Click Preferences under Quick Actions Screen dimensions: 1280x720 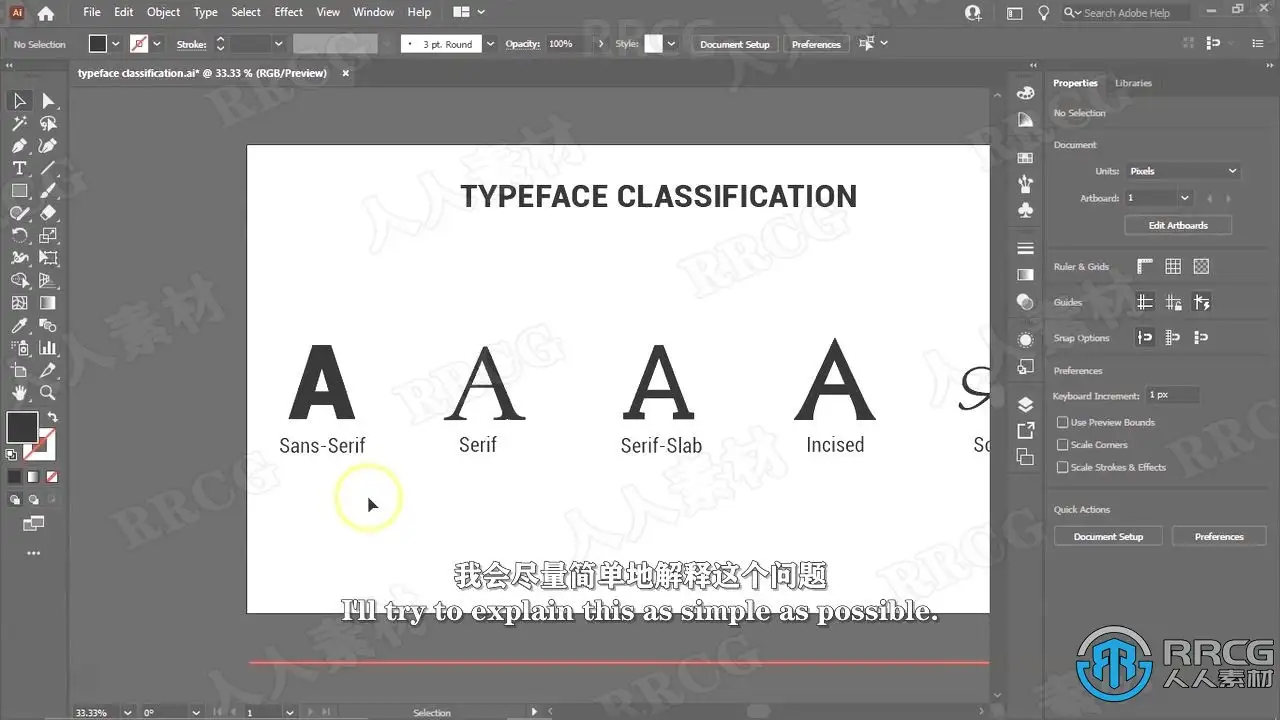1219,537
